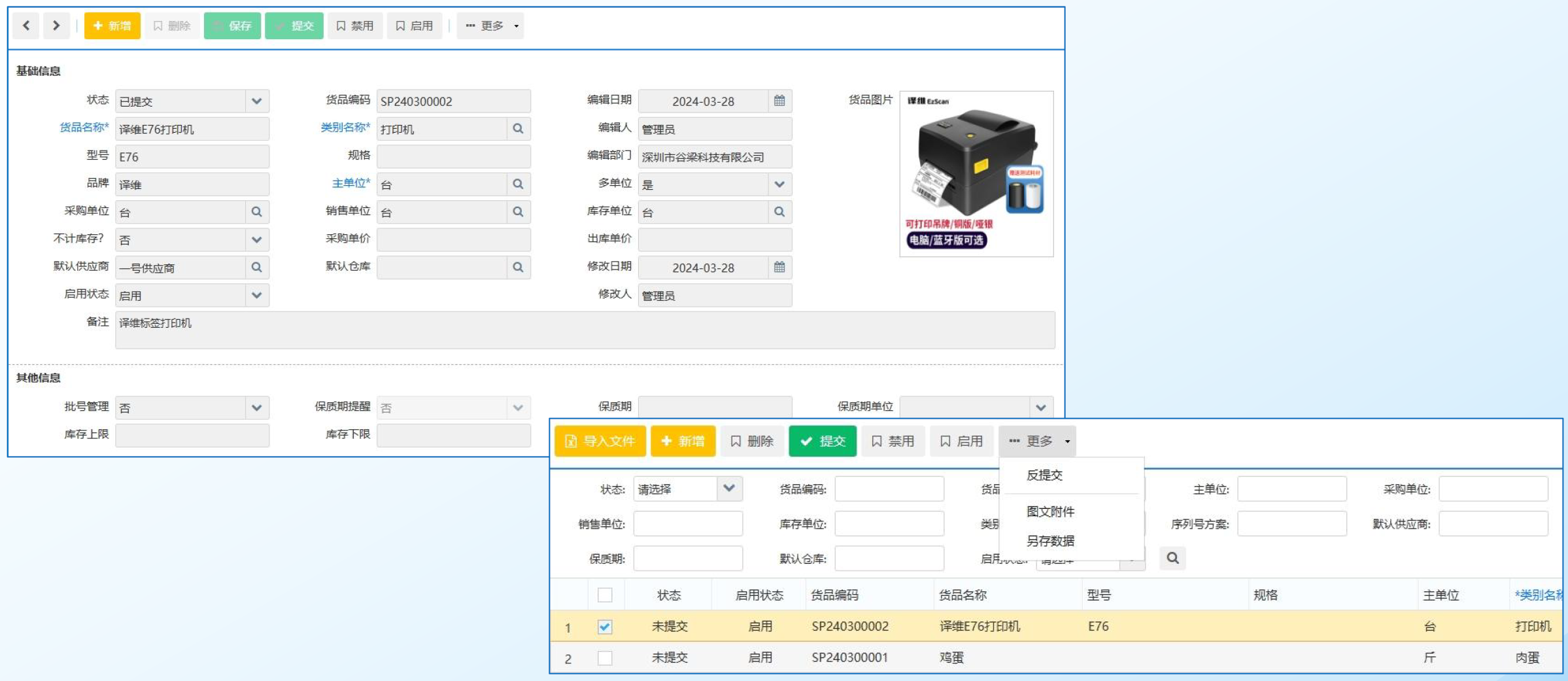Select 反提交 from the 更多 menu

(1044, 475)
